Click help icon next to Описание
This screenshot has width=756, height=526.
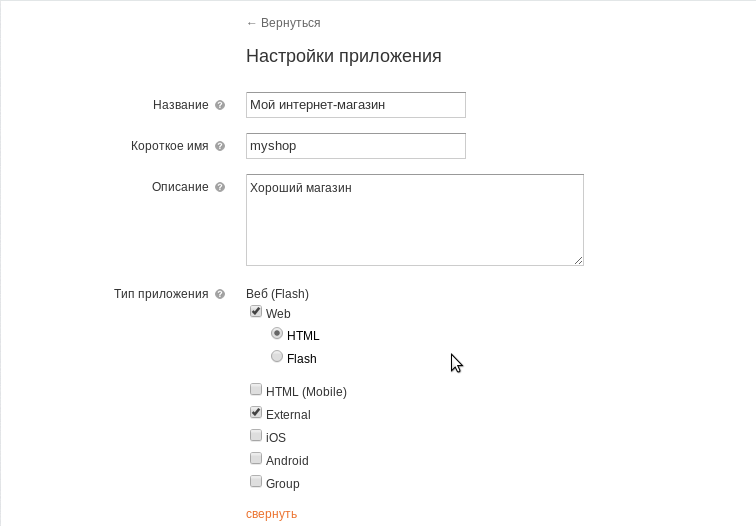point(220,187)
